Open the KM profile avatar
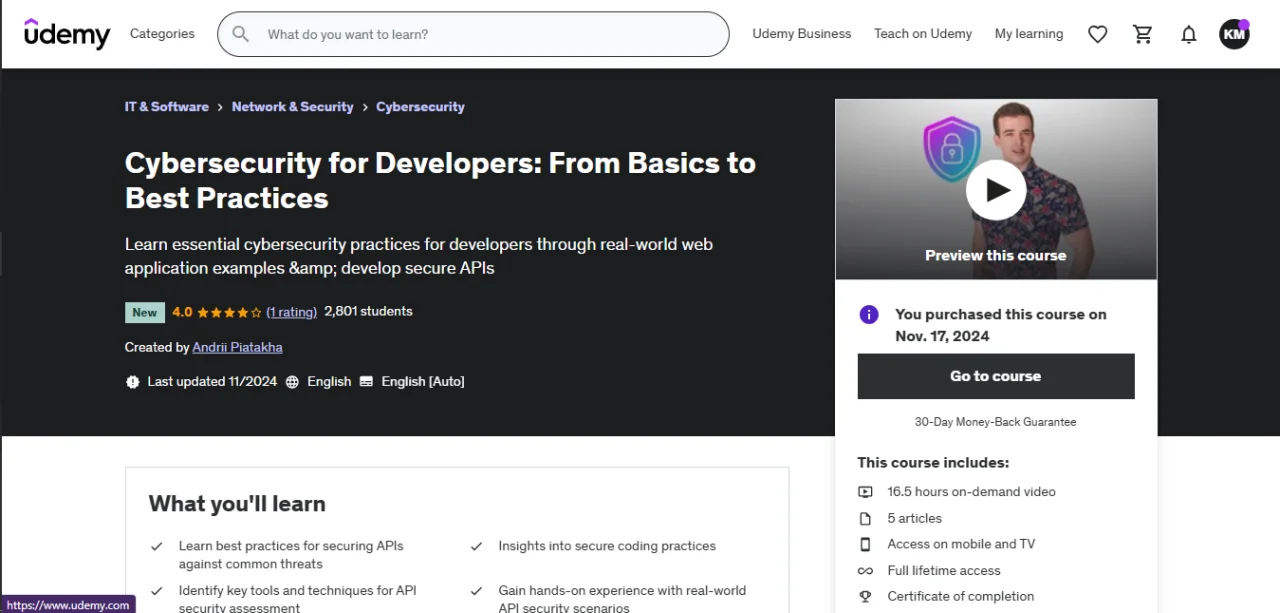Viewport: 1280px width, 613px height. point(1234,34)
